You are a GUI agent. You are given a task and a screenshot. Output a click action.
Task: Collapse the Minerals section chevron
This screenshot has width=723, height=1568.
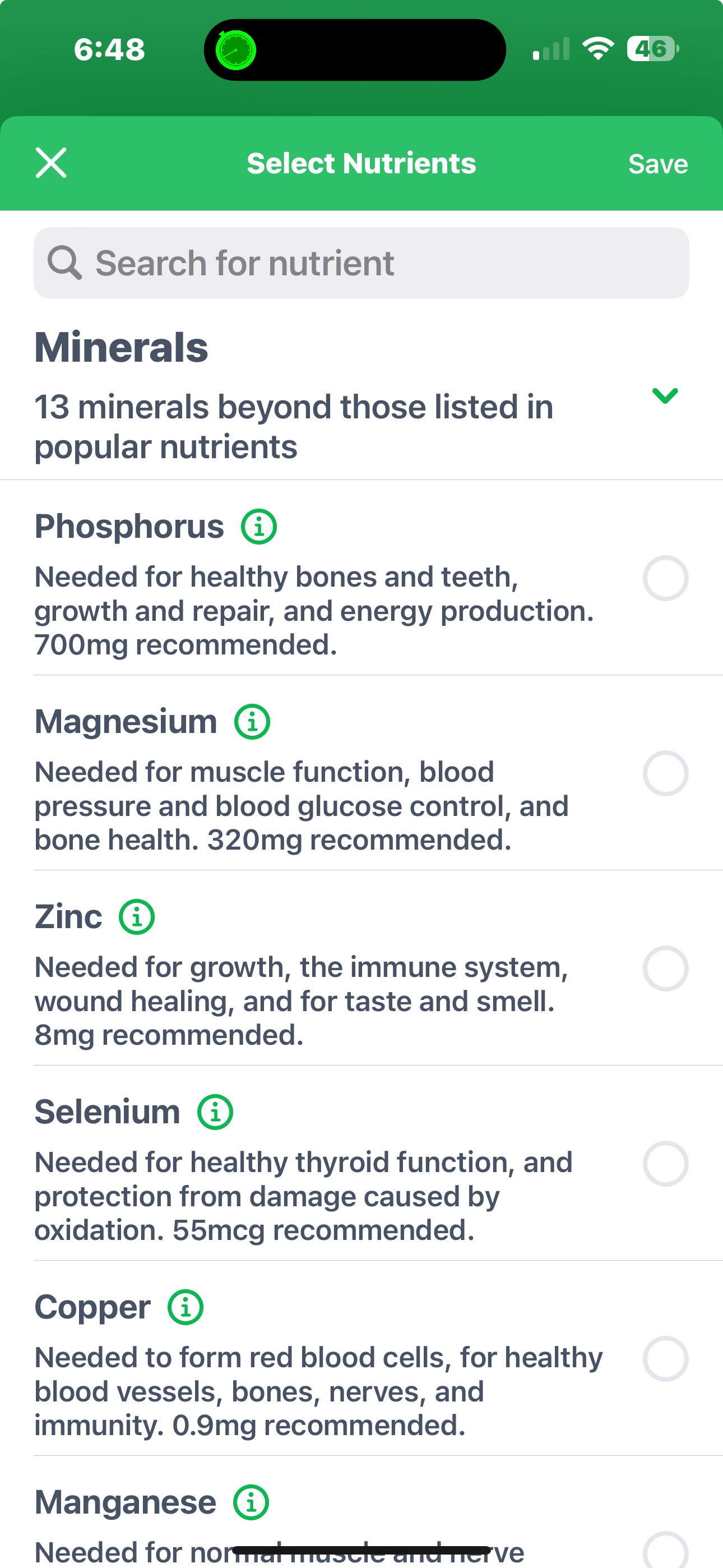665,396
